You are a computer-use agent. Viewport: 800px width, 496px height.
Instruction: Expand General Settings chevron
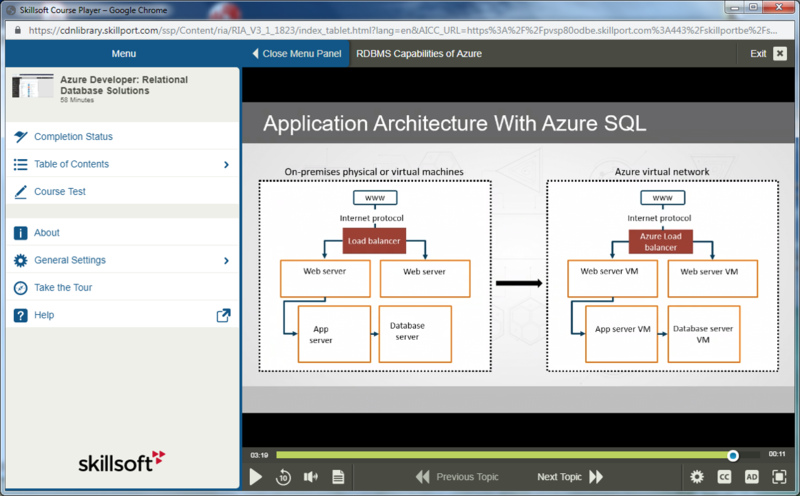click(x=226, y=260)
